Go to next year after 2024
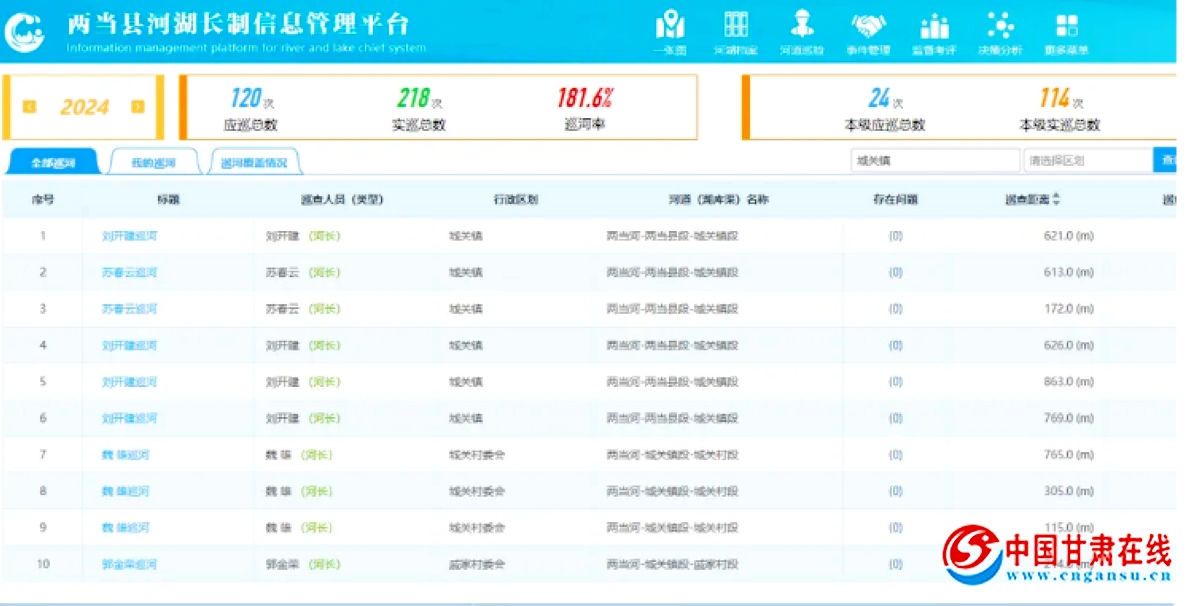 pyautogui.click(x=138, y=107)
